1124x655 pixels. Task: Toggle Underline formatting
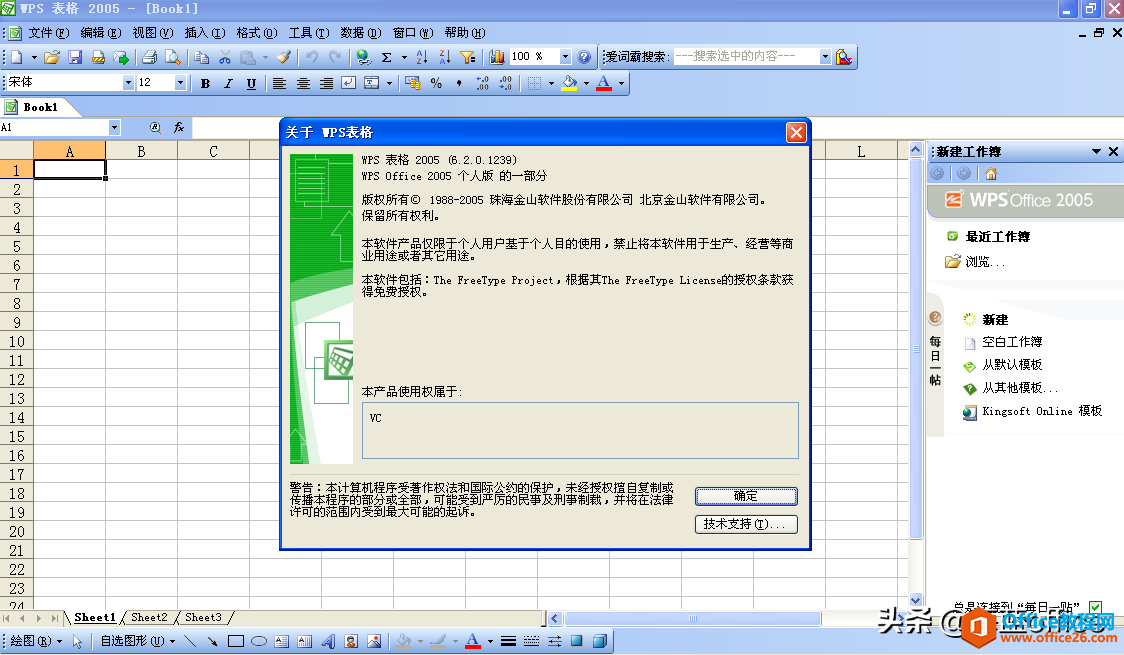point(251,84)
